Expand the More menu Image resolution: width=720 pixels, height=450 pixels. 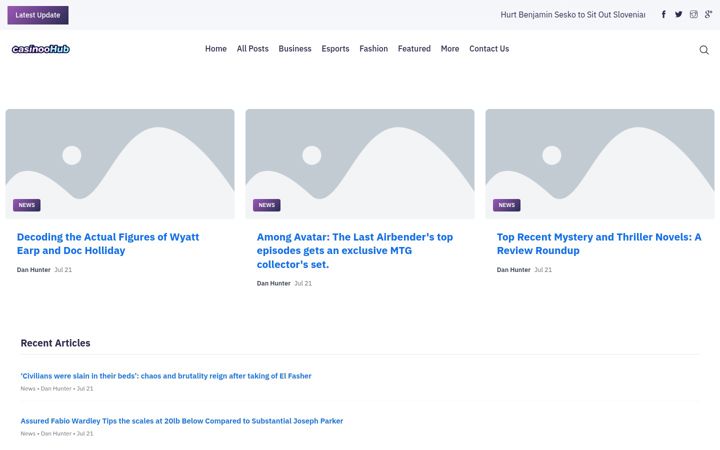(450, 49)
